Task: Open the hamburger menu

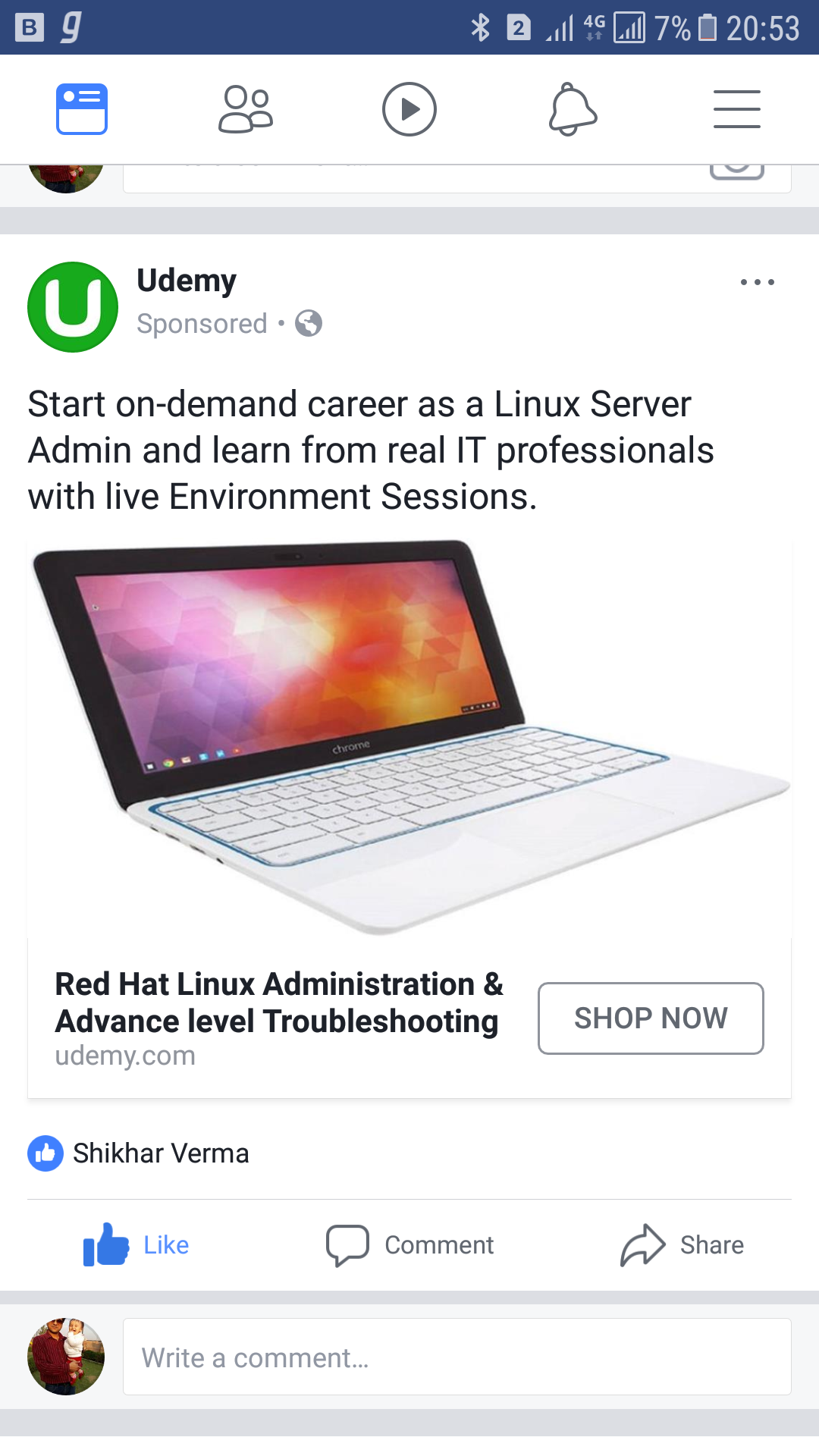Action: (737, 109)
